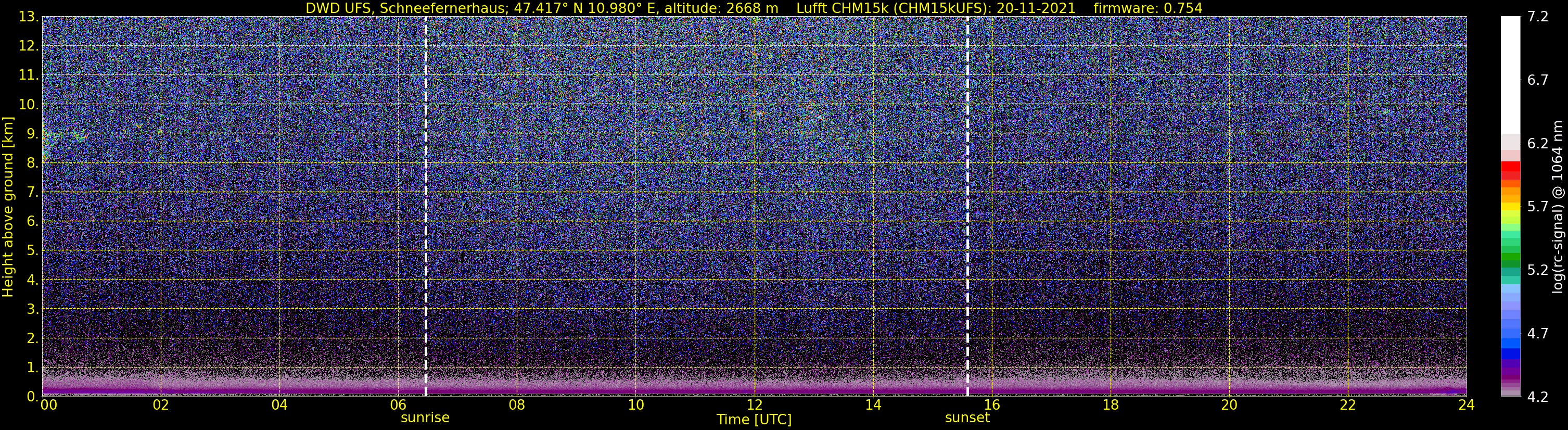1568x430 pixels.
Task: Click the '10.' height tick label
Action: click(29, 105)
